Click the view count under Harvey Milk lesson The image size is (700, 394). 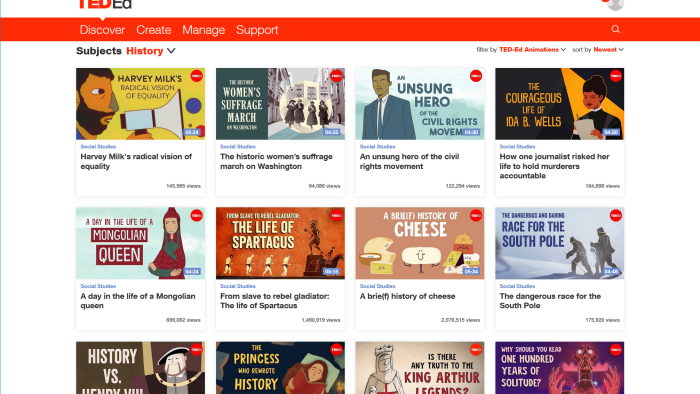pos(183,186)
